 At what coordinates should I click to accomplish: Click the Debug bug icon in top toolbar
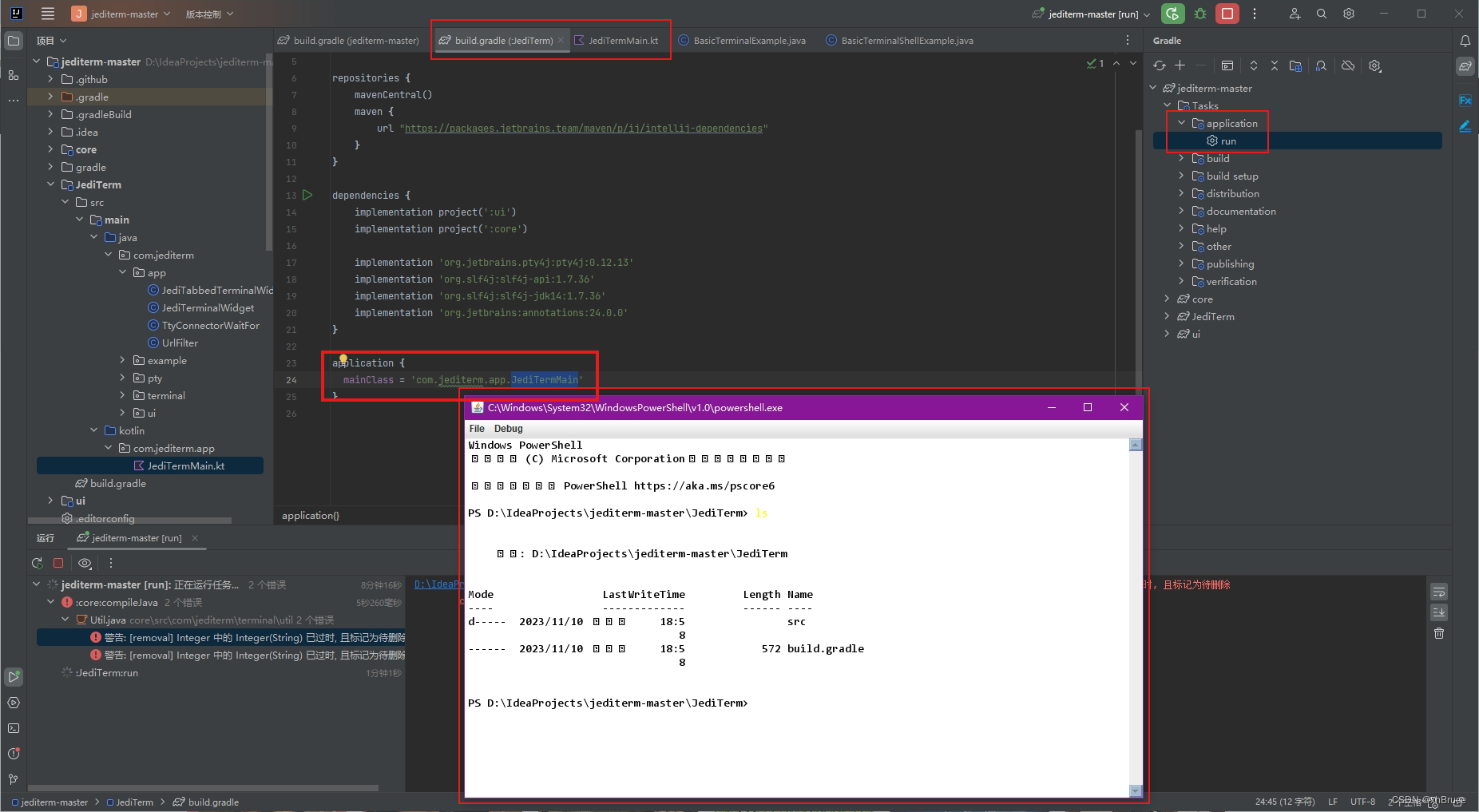click(x=1200, y=14)
